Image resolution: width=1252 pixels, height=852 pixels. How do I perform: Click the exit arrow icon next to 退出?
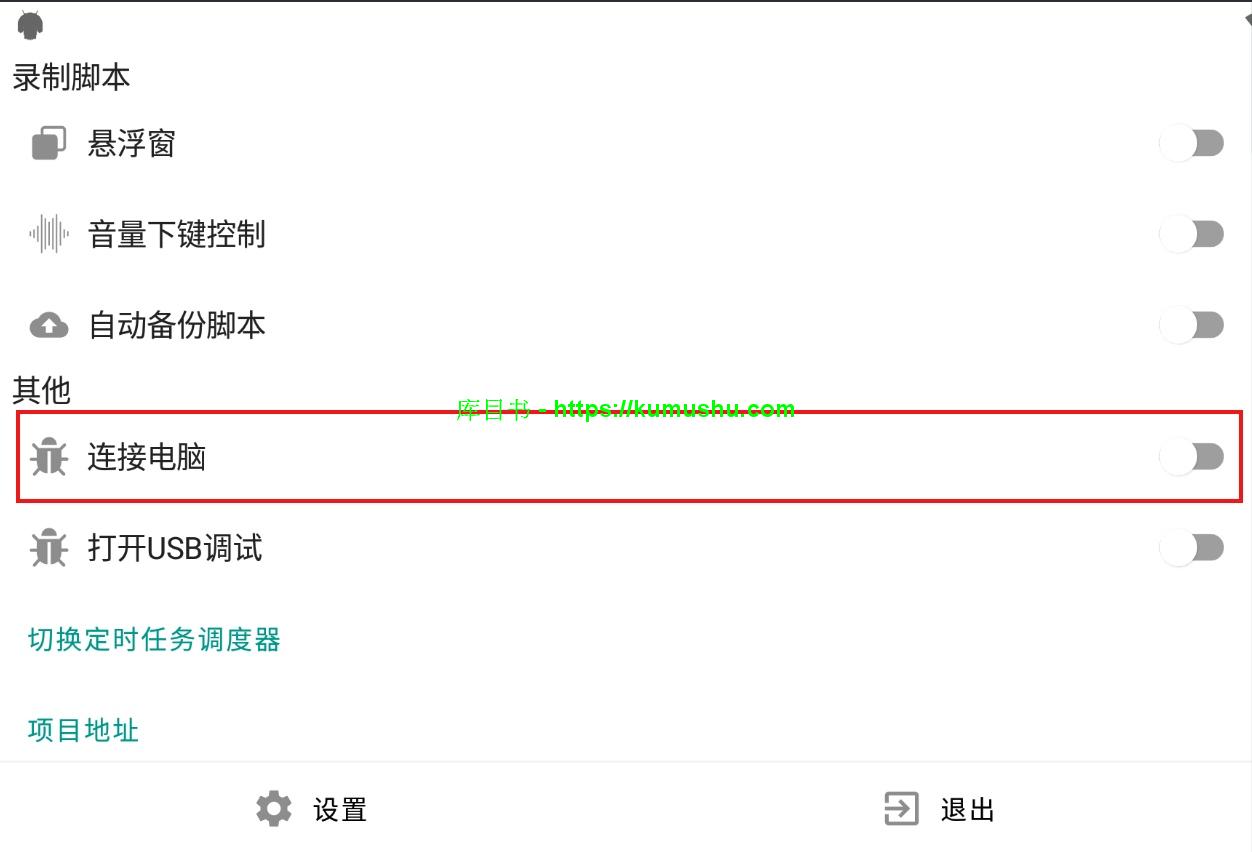coord(901,809)
